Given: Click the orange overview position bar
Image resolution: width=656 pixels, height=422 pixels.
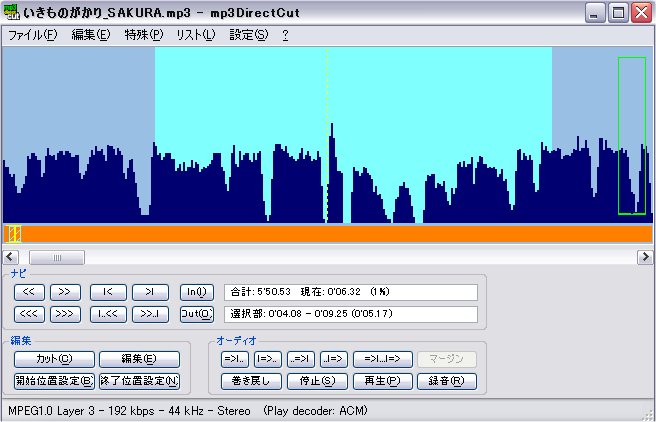Looking at the screenshot, I should 328,234.
